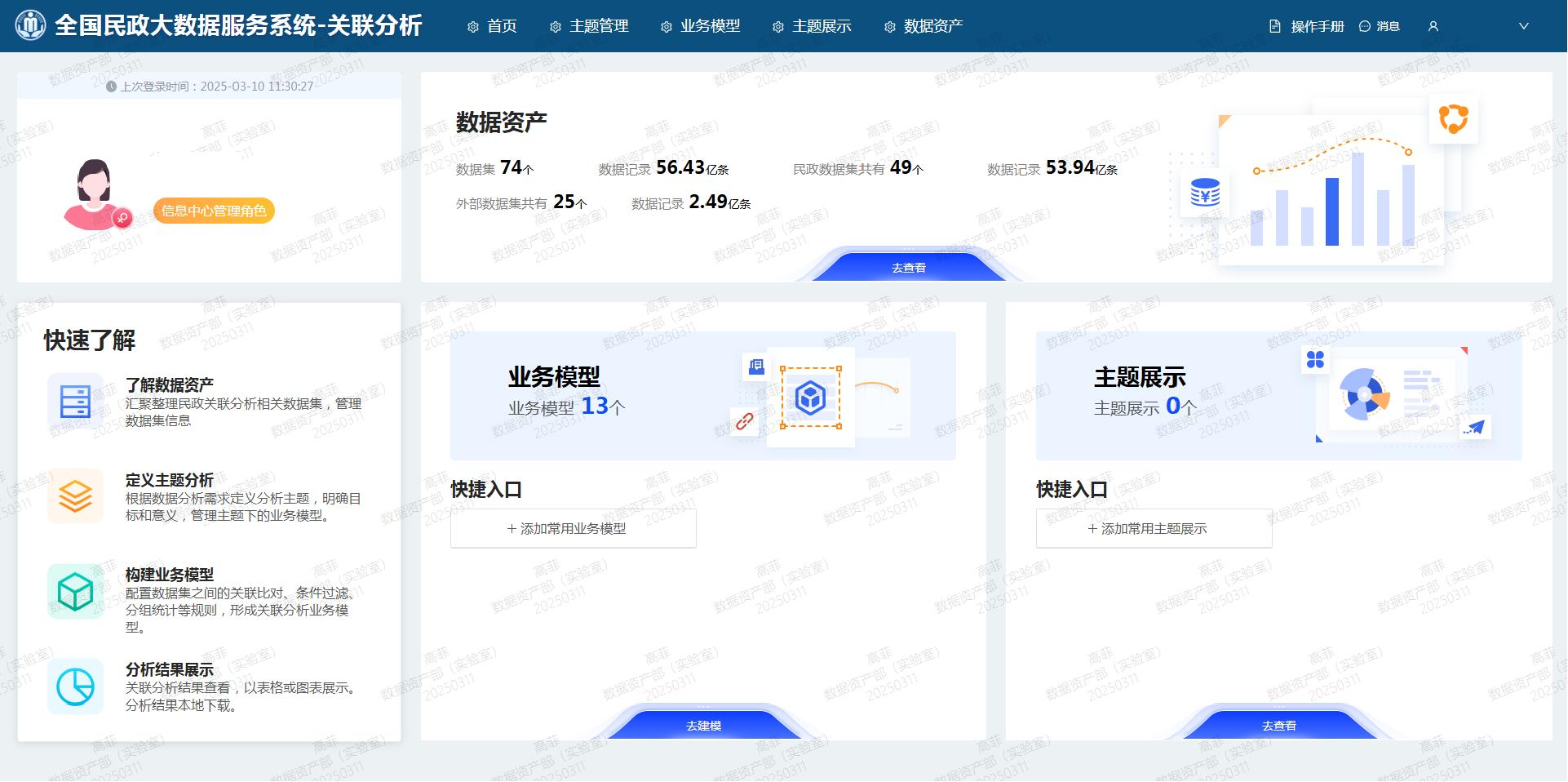Click the 构建业务模型 green cube icon

pos(75,591)
